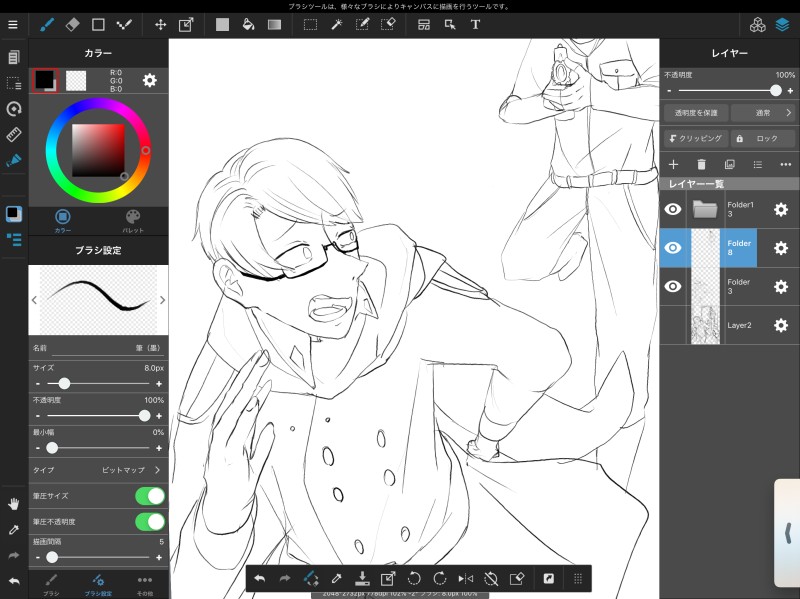
Task: Toggle the Layers panel icon
Action: point(782,24)
